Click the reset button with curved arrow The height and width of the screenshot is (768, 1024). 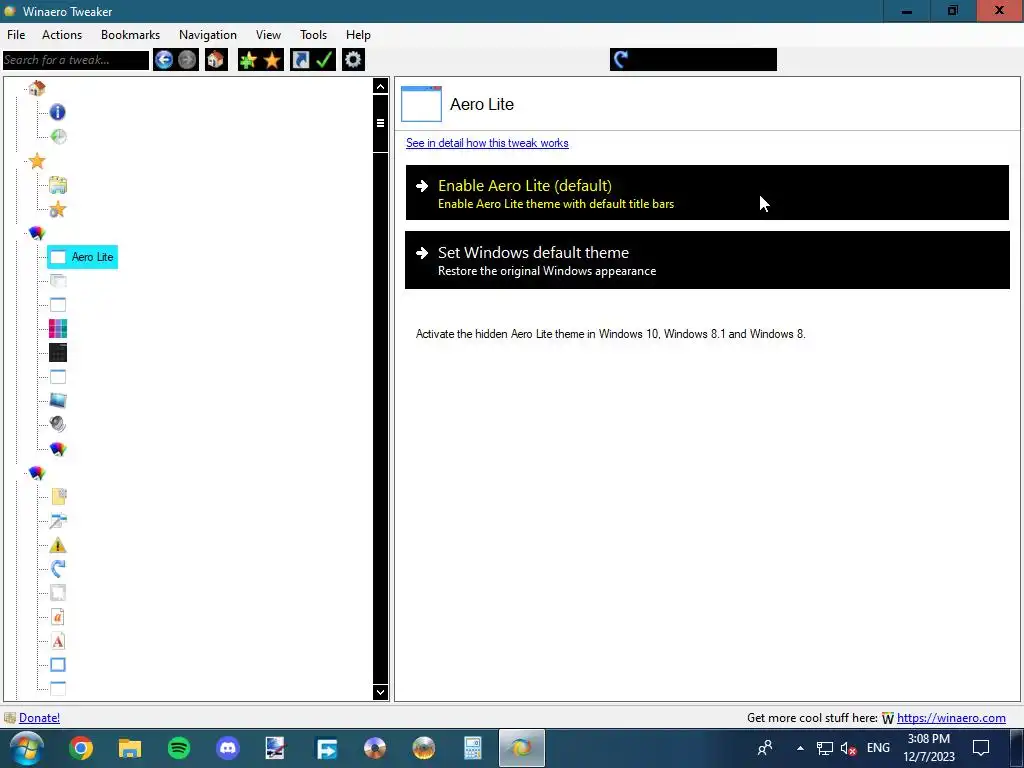(694, 59)
